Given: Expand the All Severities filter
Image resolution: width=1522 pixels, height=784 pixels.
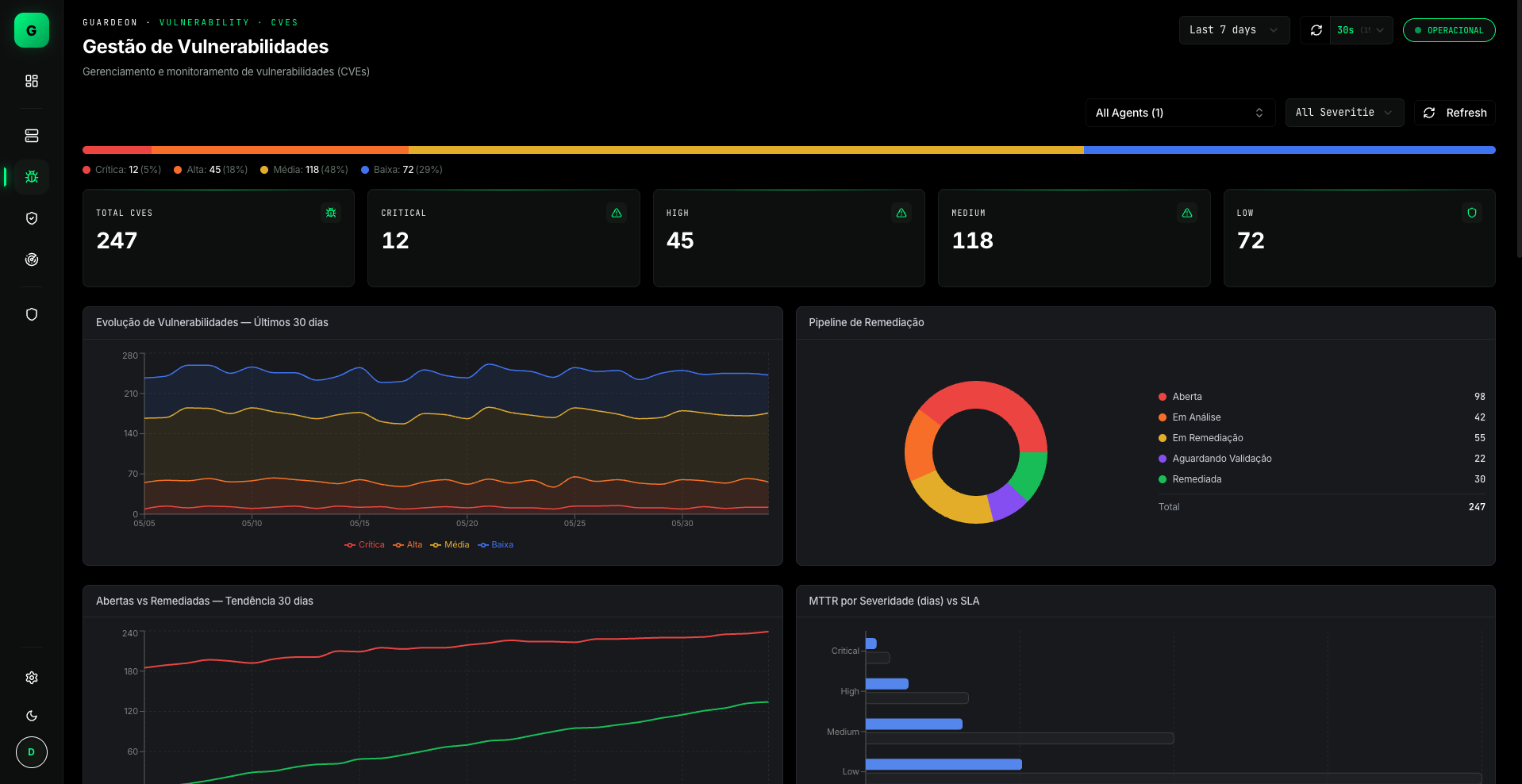Looking at the screenshot, I should point(1344,113).
